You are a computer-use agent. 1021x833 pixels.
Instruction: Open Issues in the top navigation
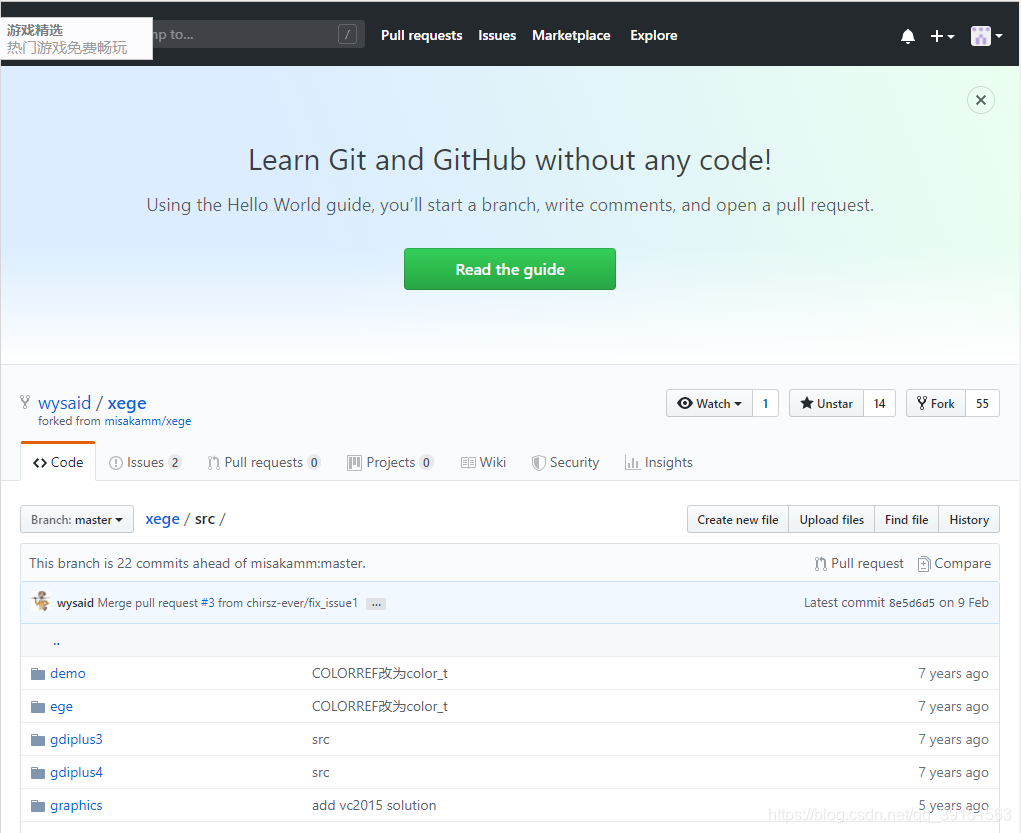[497, 35]
